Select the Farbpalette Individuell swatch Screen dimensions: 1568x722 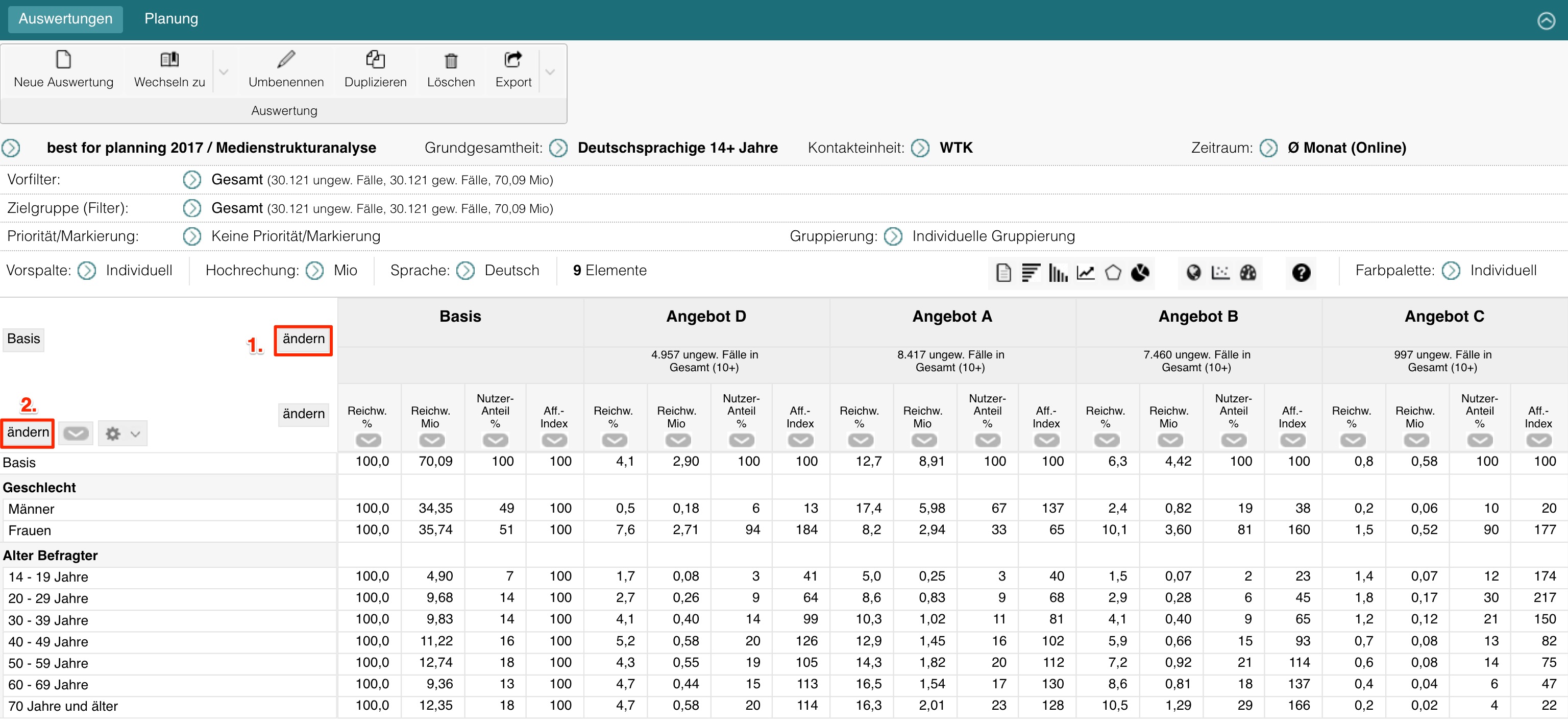point(1451,271)
